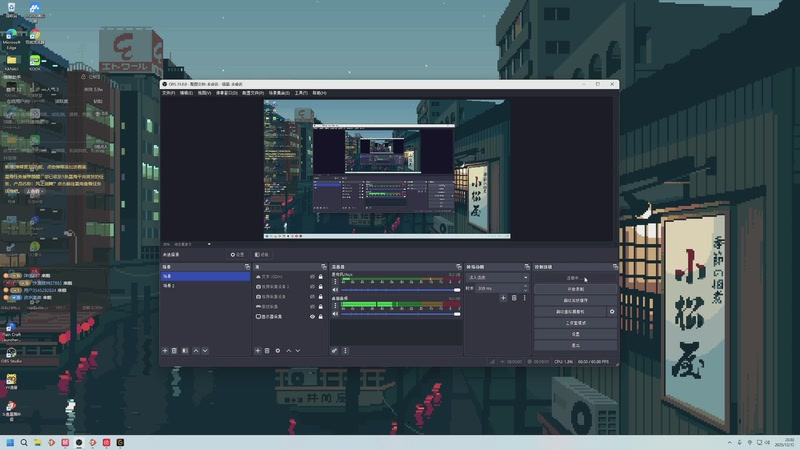Image resolution: width=800 pixels, height=450 pixels.
Task: Undock the Sources panel via float icon
Action: click(323, 267)
